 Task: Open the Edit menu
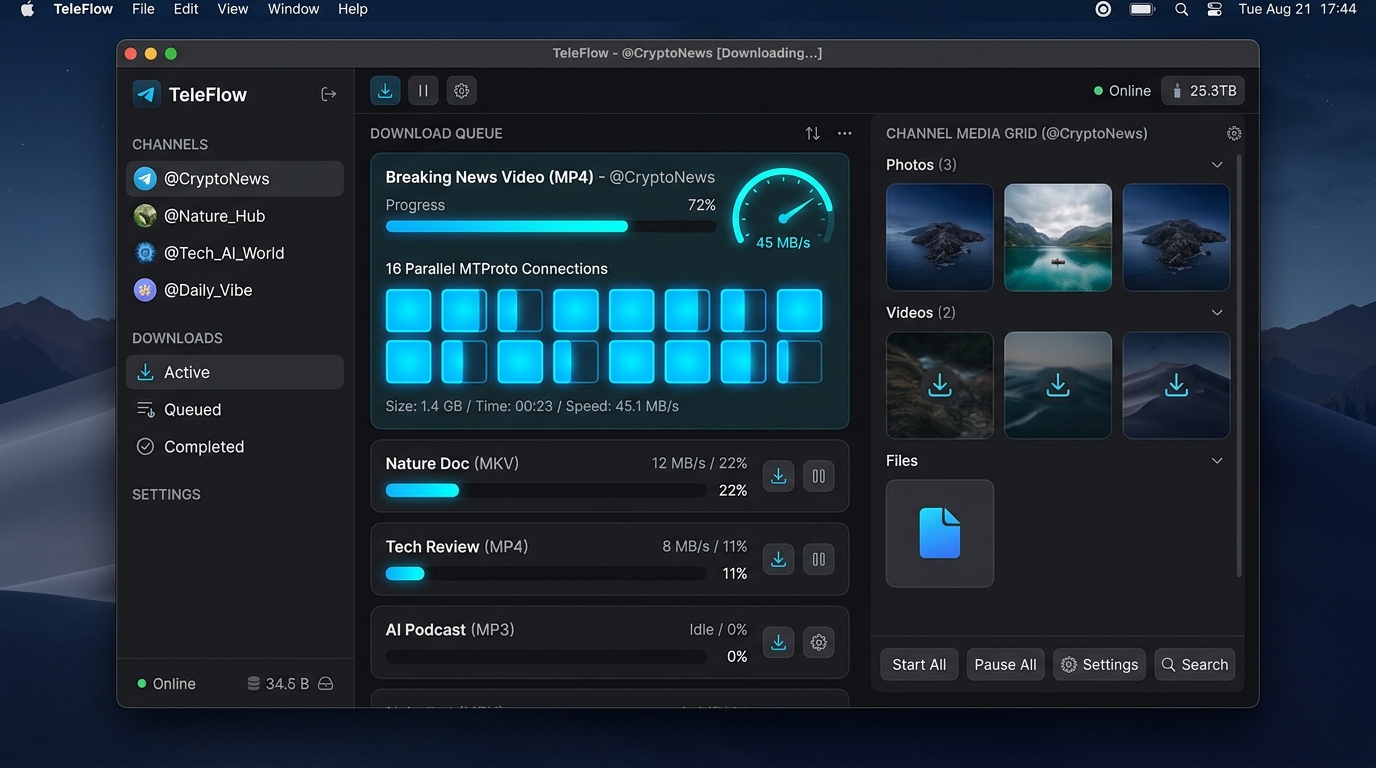tap(186, 9)
